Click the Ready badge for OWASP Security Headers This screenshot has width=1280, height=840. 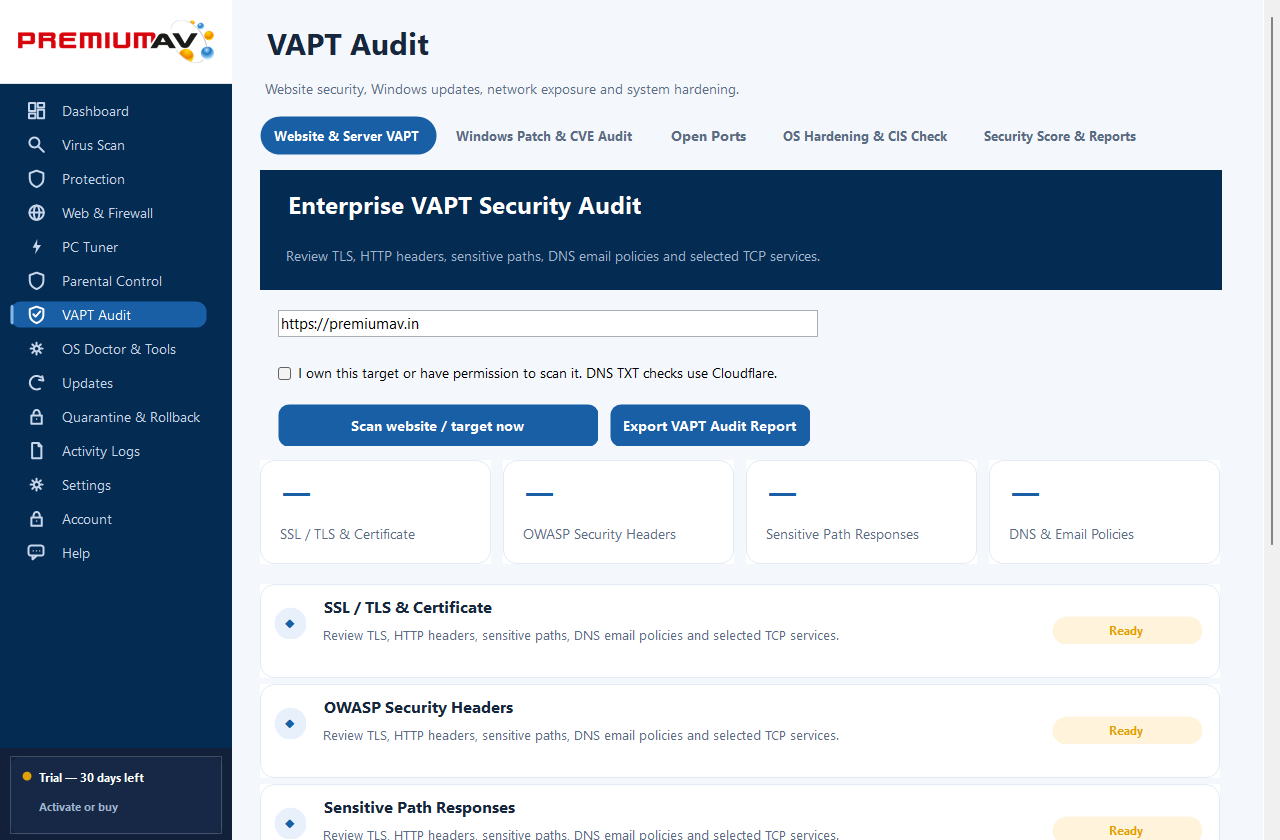[1126, 731]
